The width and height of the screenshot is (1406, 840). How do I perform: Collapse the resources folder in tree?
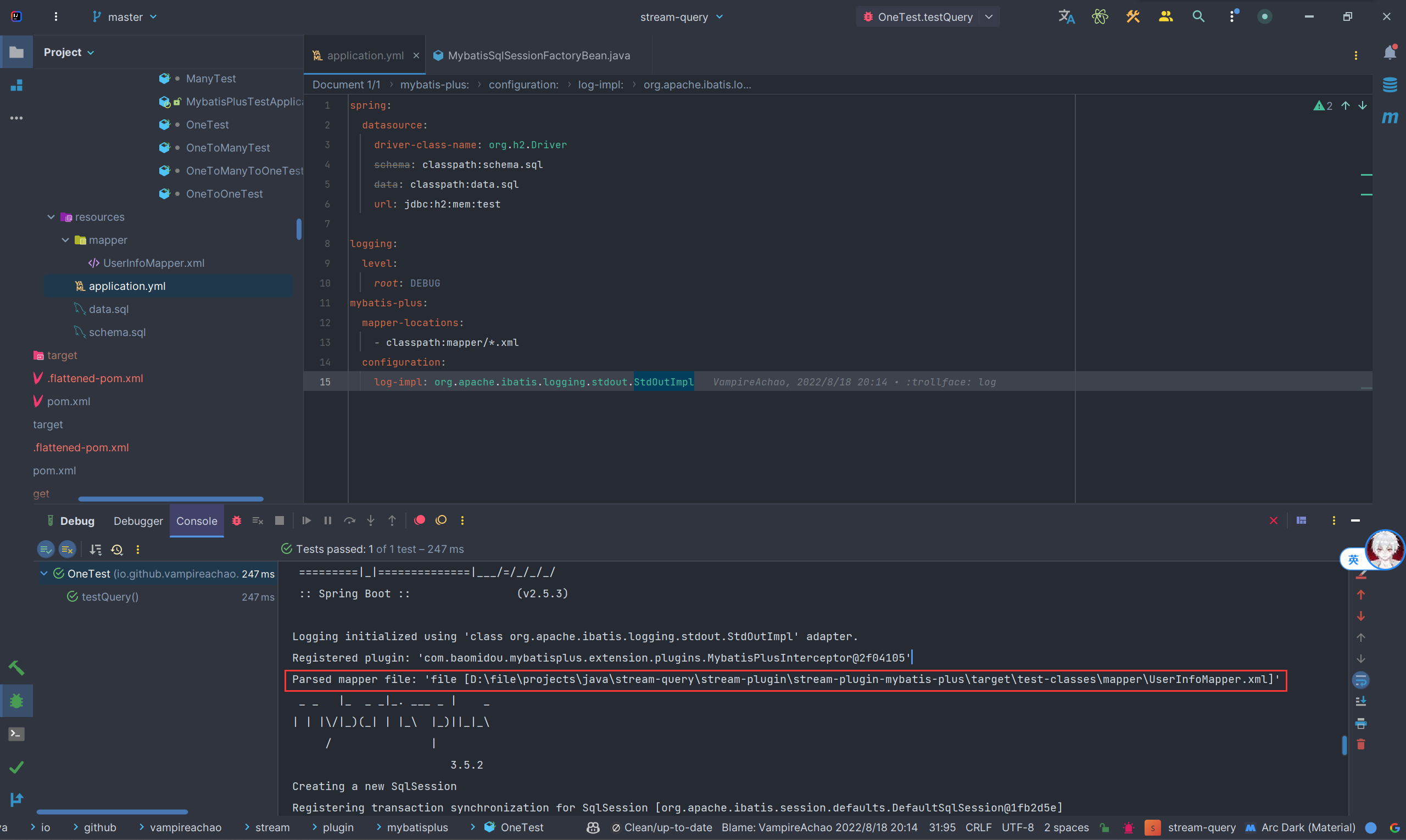click(x=51, y=217)
